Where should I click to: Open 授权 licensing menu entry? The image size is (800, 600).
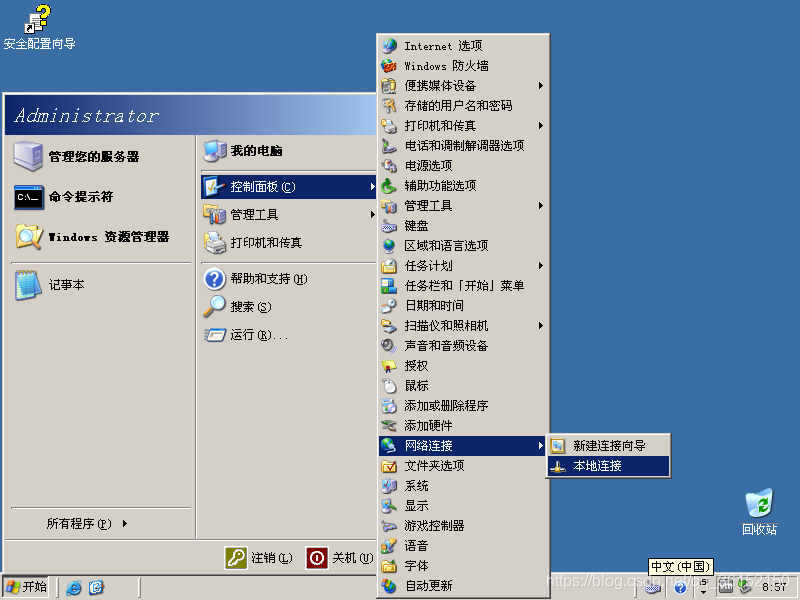click(463, 366)
